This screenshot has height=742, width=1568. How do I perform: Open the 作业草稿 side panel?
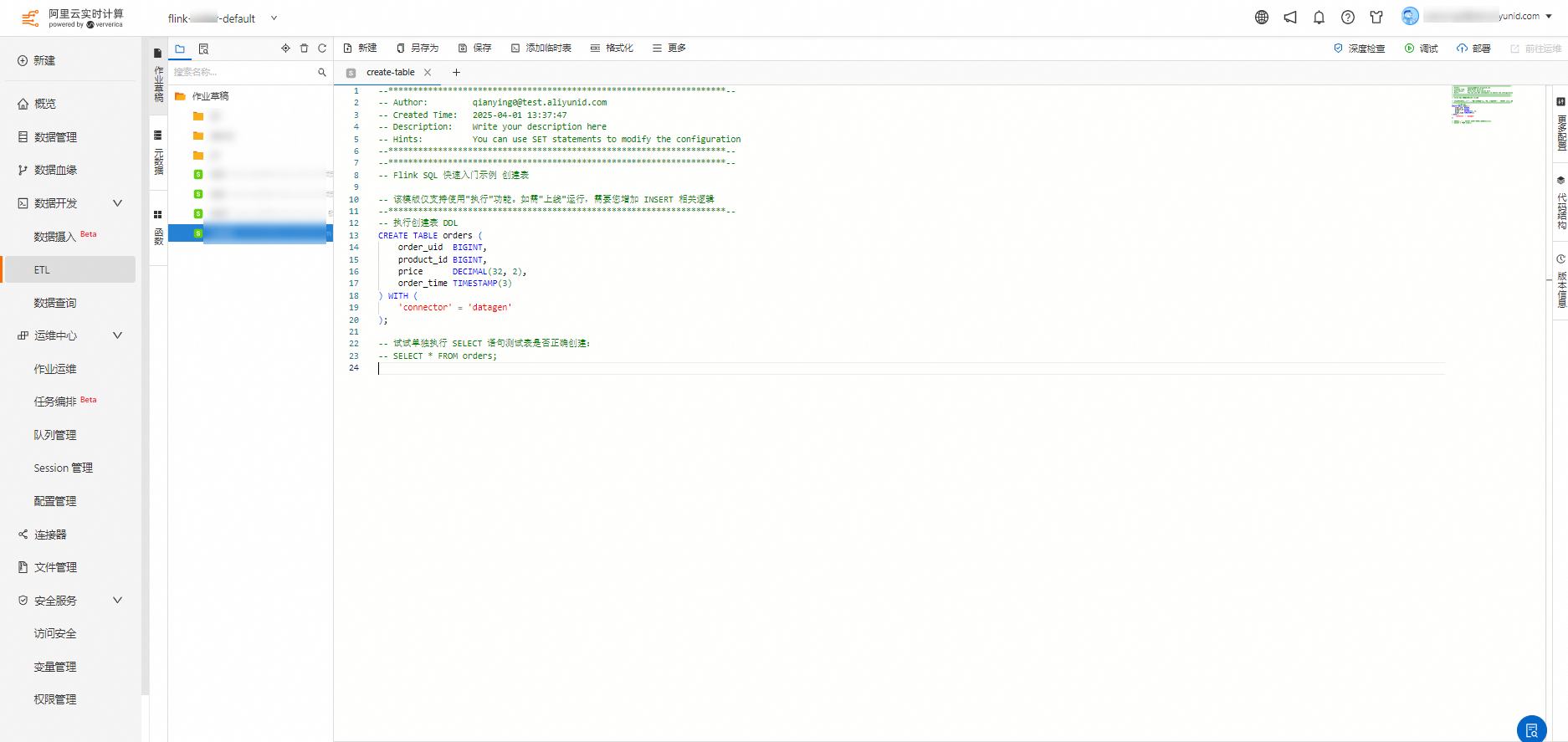(158, 77)
